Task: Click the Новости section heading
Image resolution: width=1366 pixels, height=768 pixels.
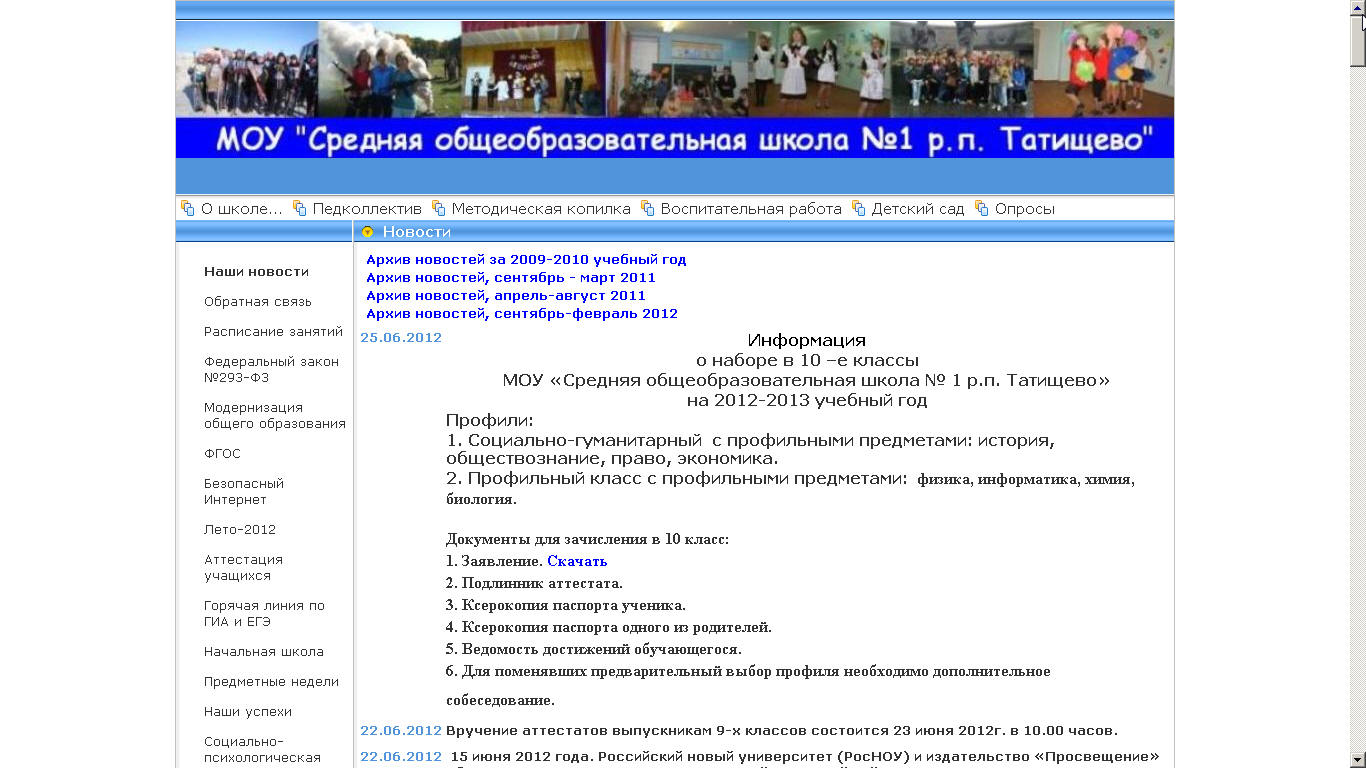Action: pos(417,232)
